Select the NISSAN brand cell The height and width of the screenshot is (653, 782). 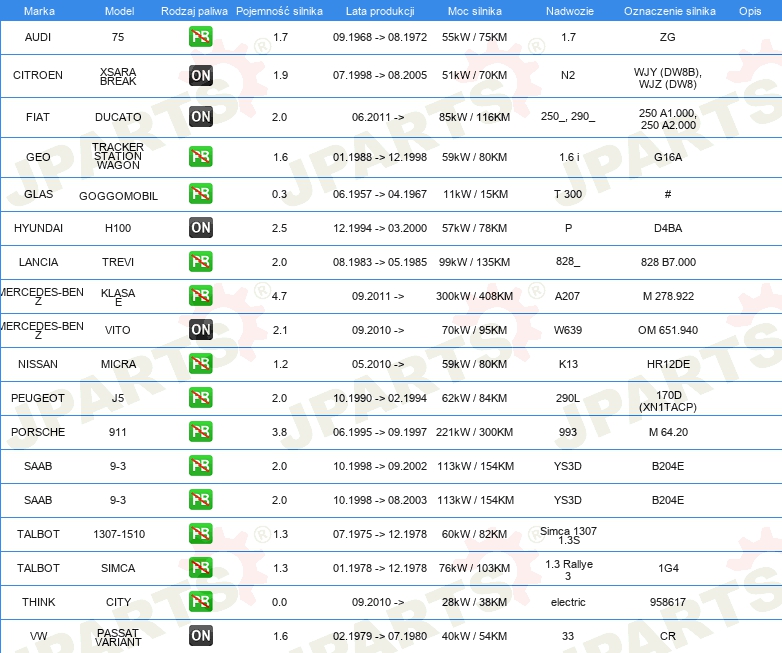[38, 364]
